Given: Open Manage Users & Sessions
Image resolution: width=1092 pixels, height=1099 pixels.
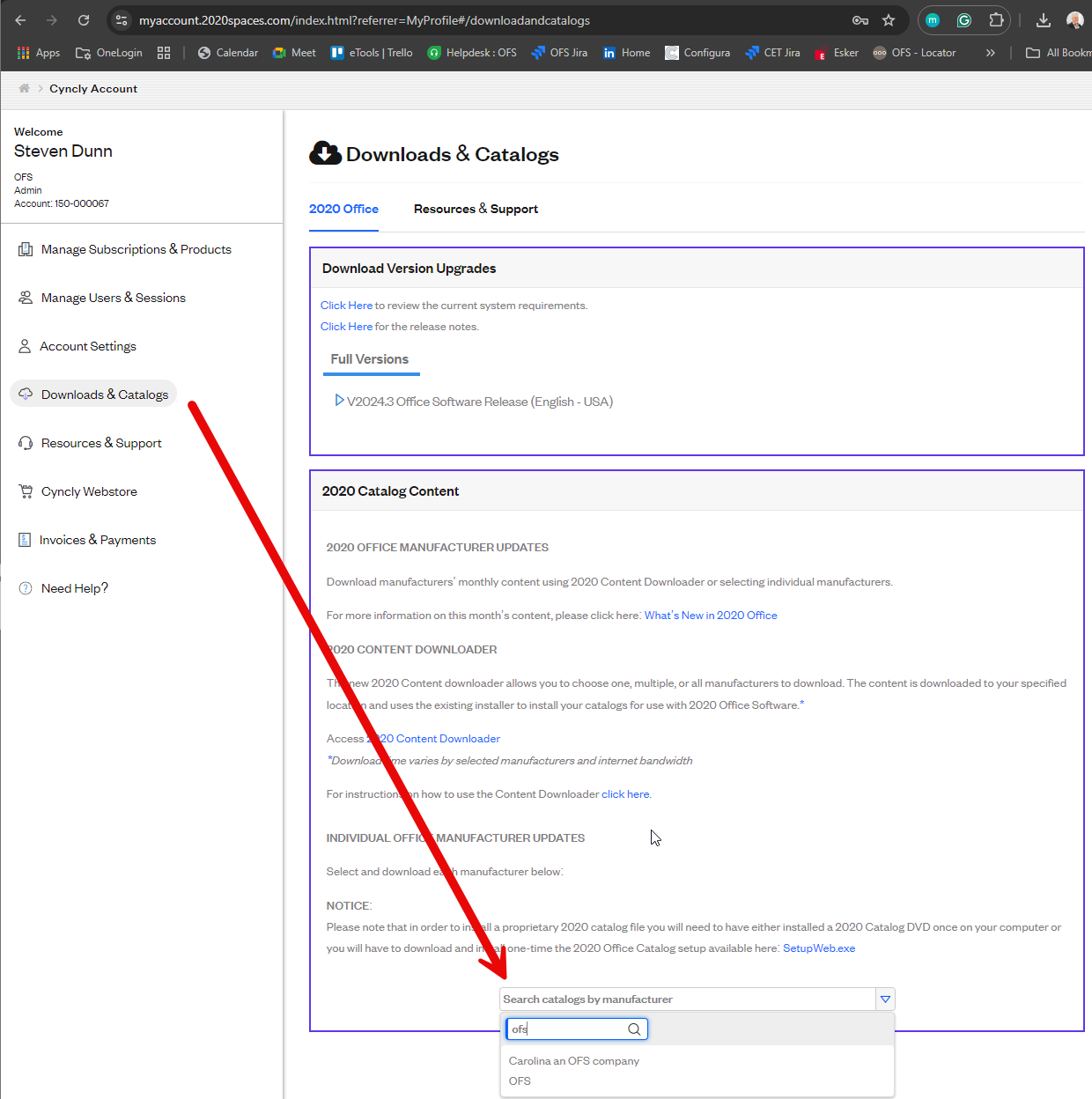Looking at the screenshot, I should coord(102,298).
